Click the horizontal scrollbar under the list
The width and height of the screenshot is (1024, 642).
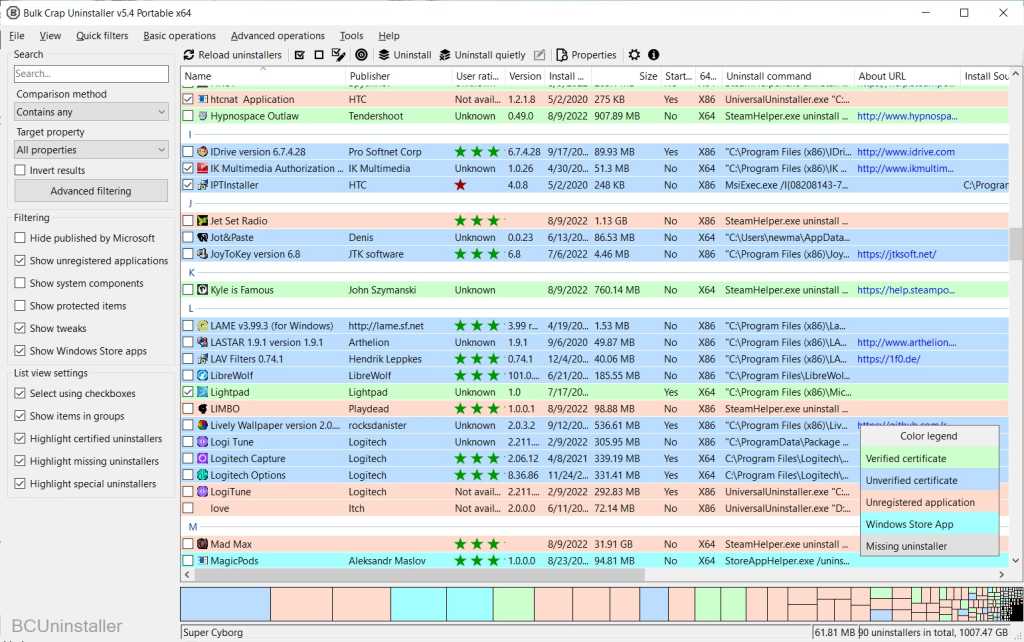419,575
